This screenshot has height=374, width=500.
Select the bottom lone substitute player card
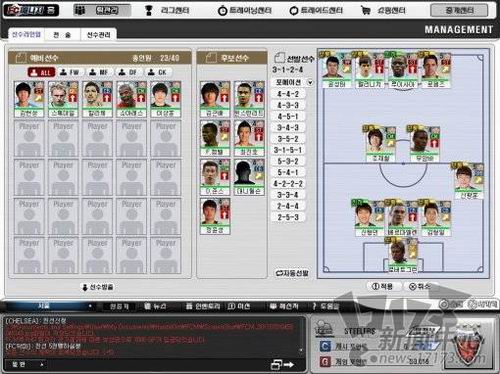pos(215,216)
